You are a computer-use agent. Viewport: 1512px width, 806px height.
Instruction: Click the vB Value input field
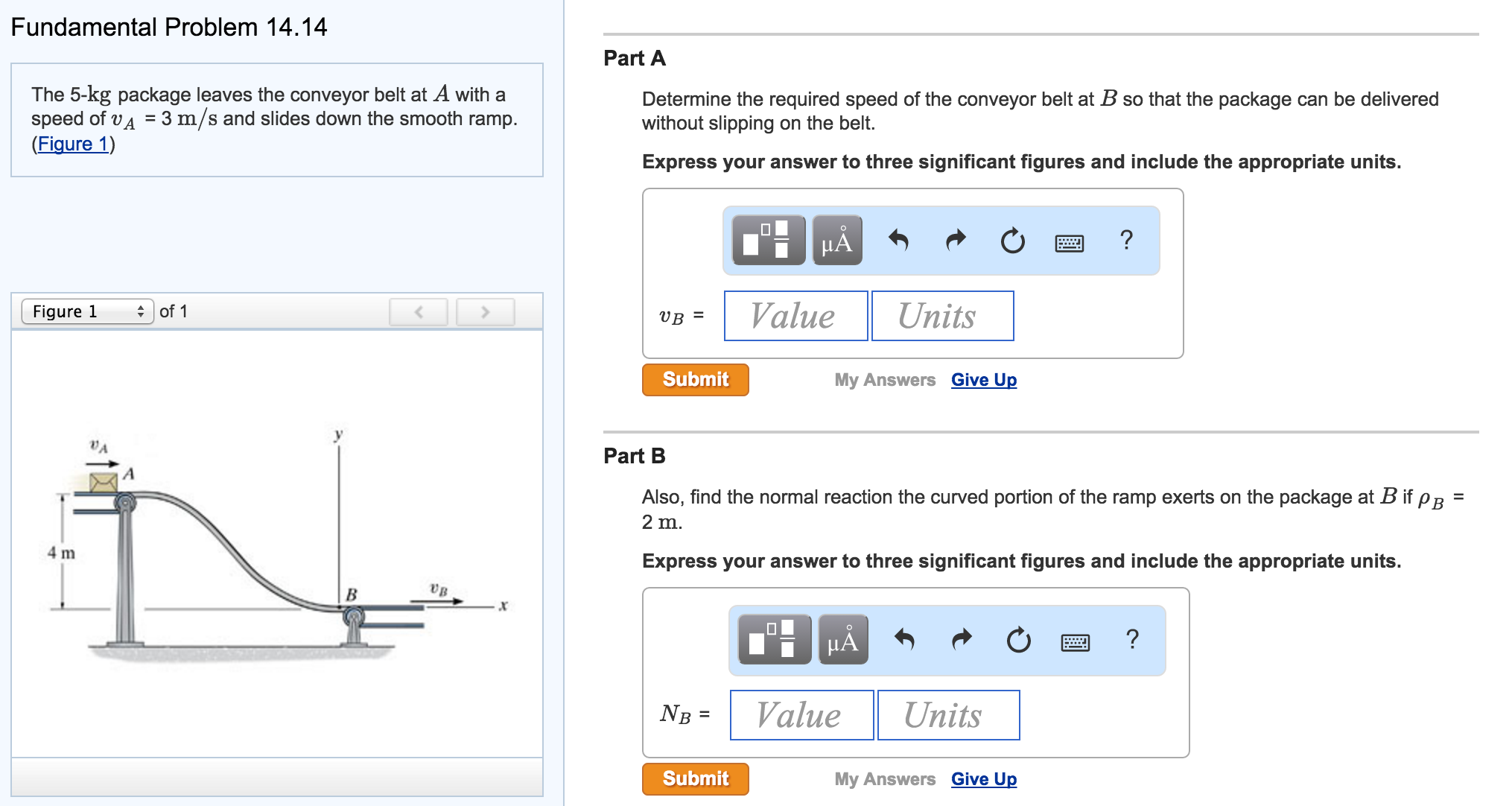pyautogui.click(x=795, y=316)
